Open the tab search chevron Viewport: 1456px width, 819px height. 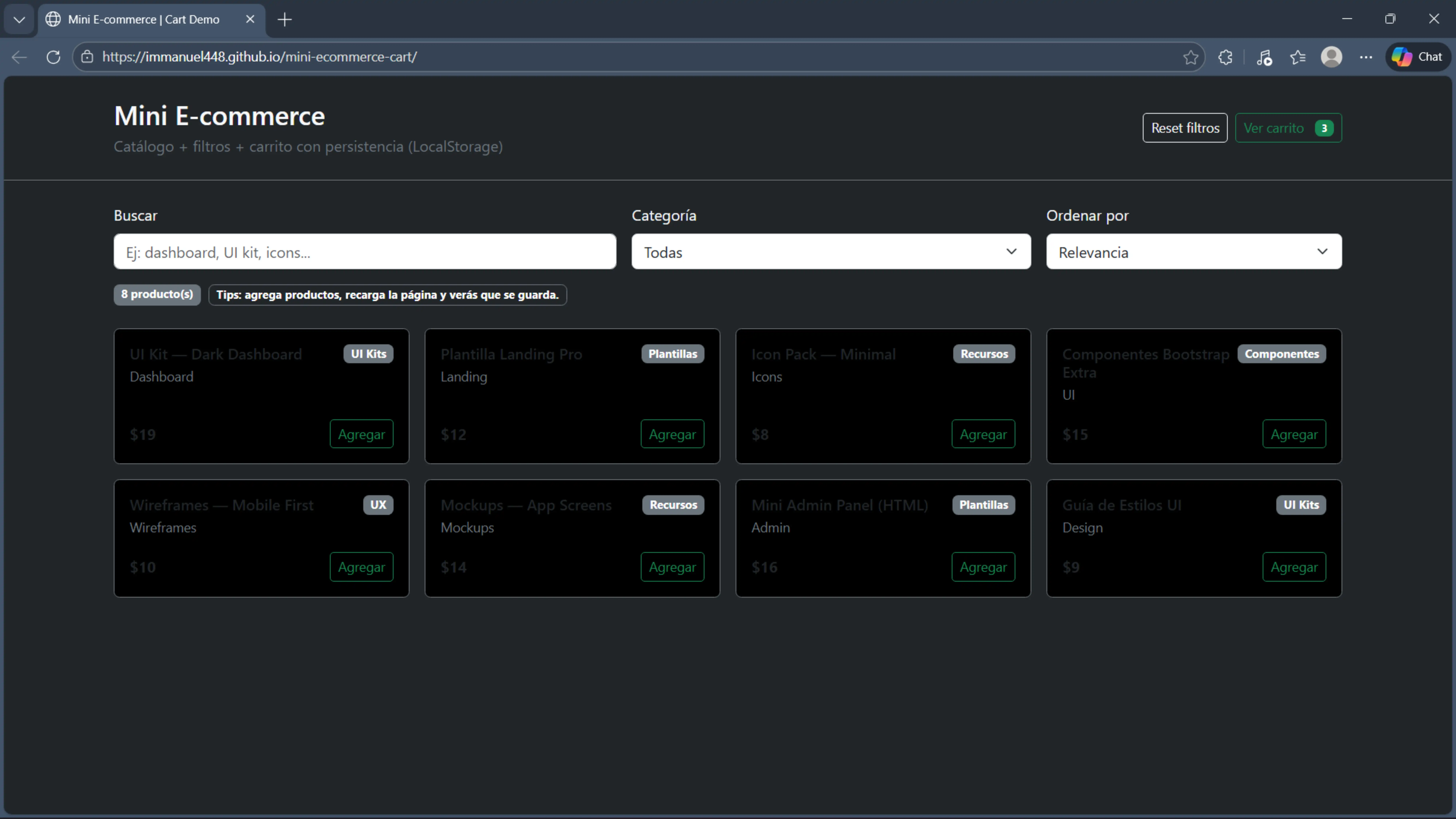[19, 19]
